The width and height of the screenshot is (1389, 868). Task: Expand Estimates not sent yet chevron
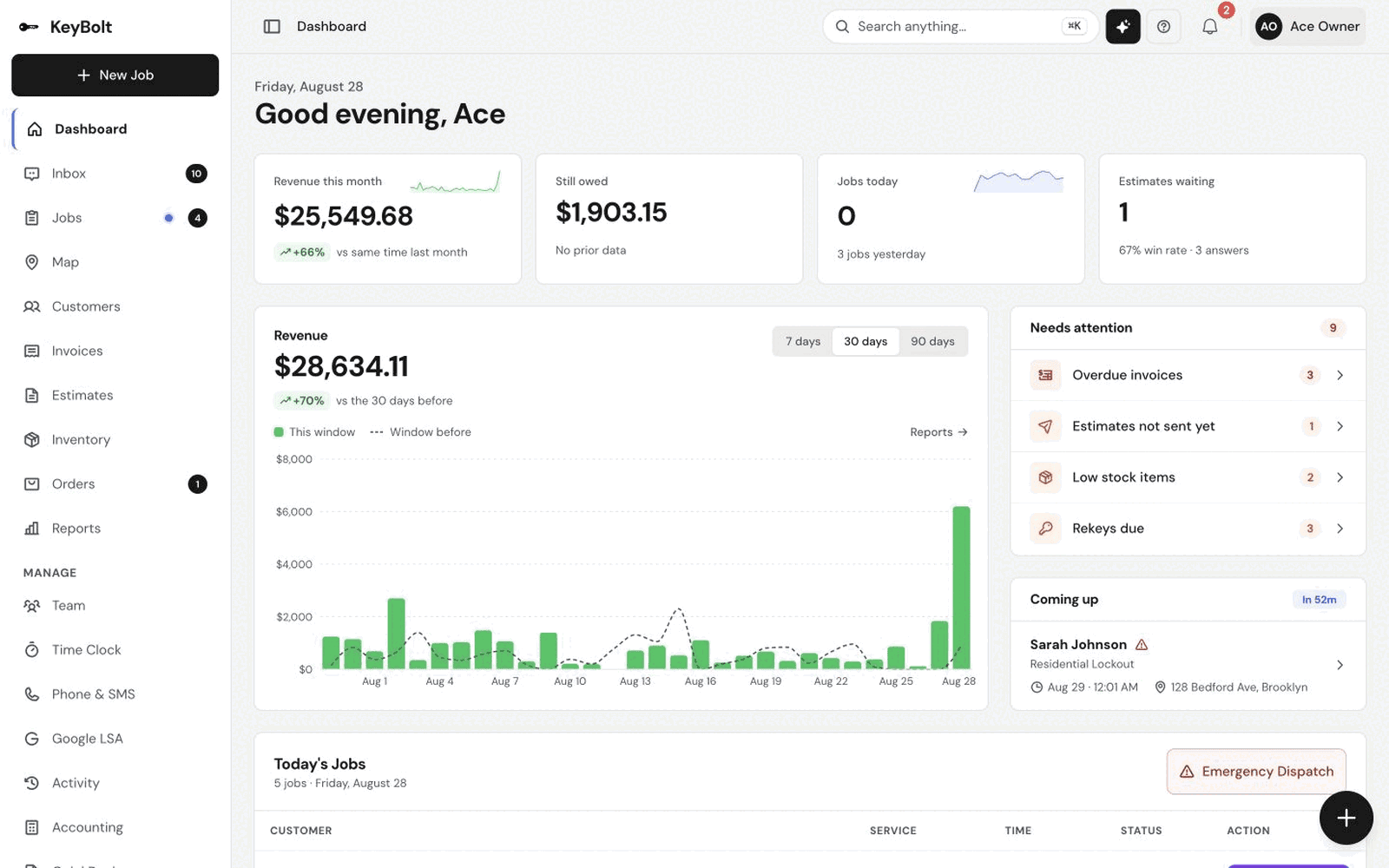coord(1340,426)
